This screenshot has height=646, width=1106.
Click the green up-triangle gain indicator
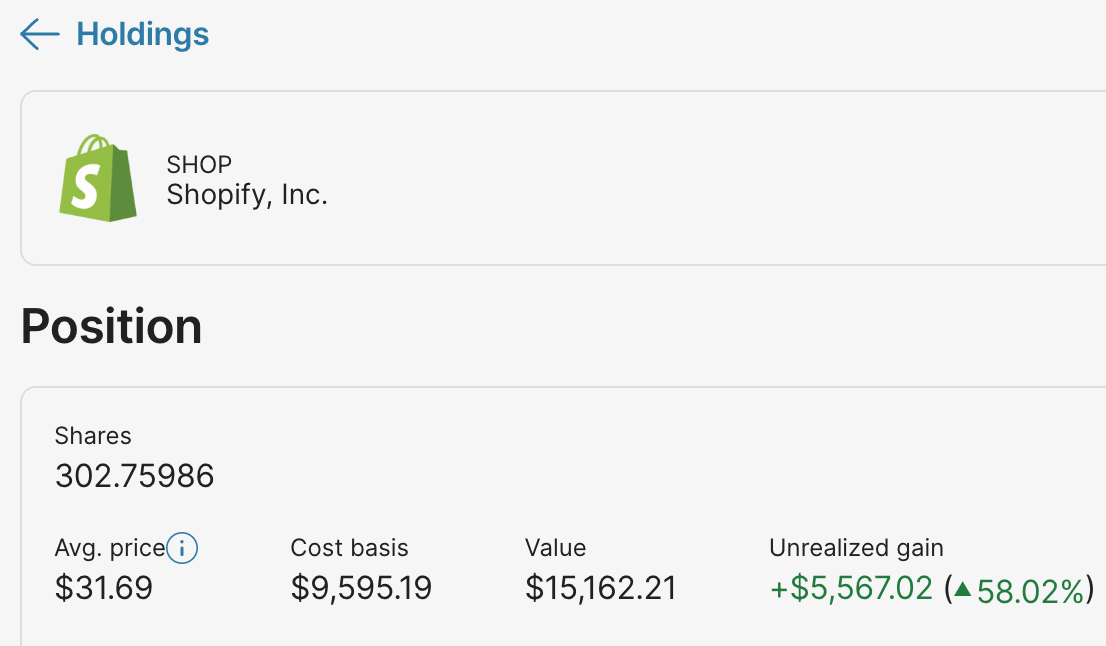pyautogui.click(x=963, y=590)
